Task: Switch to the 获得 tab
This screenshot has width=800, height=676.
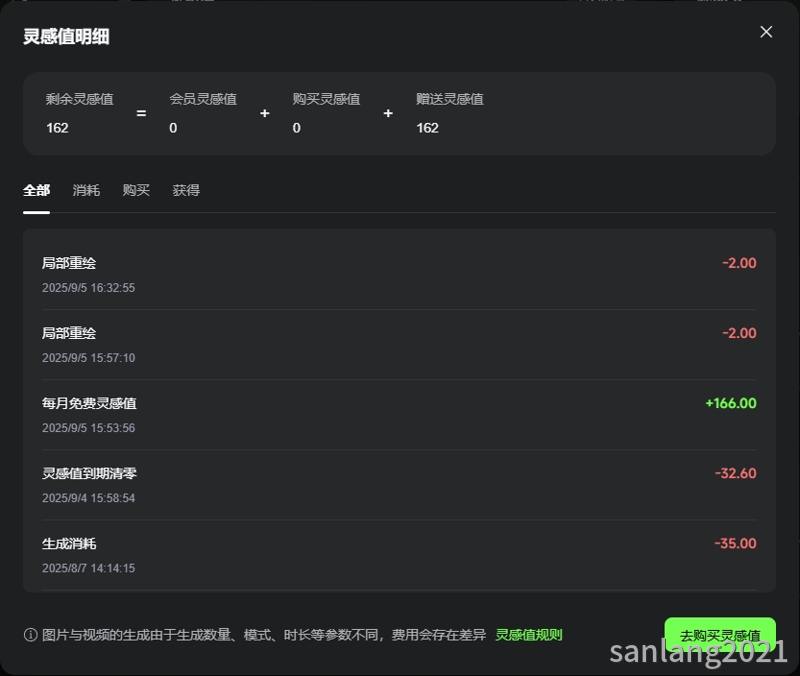Action: pyautogui.click(x=186, y=190)
